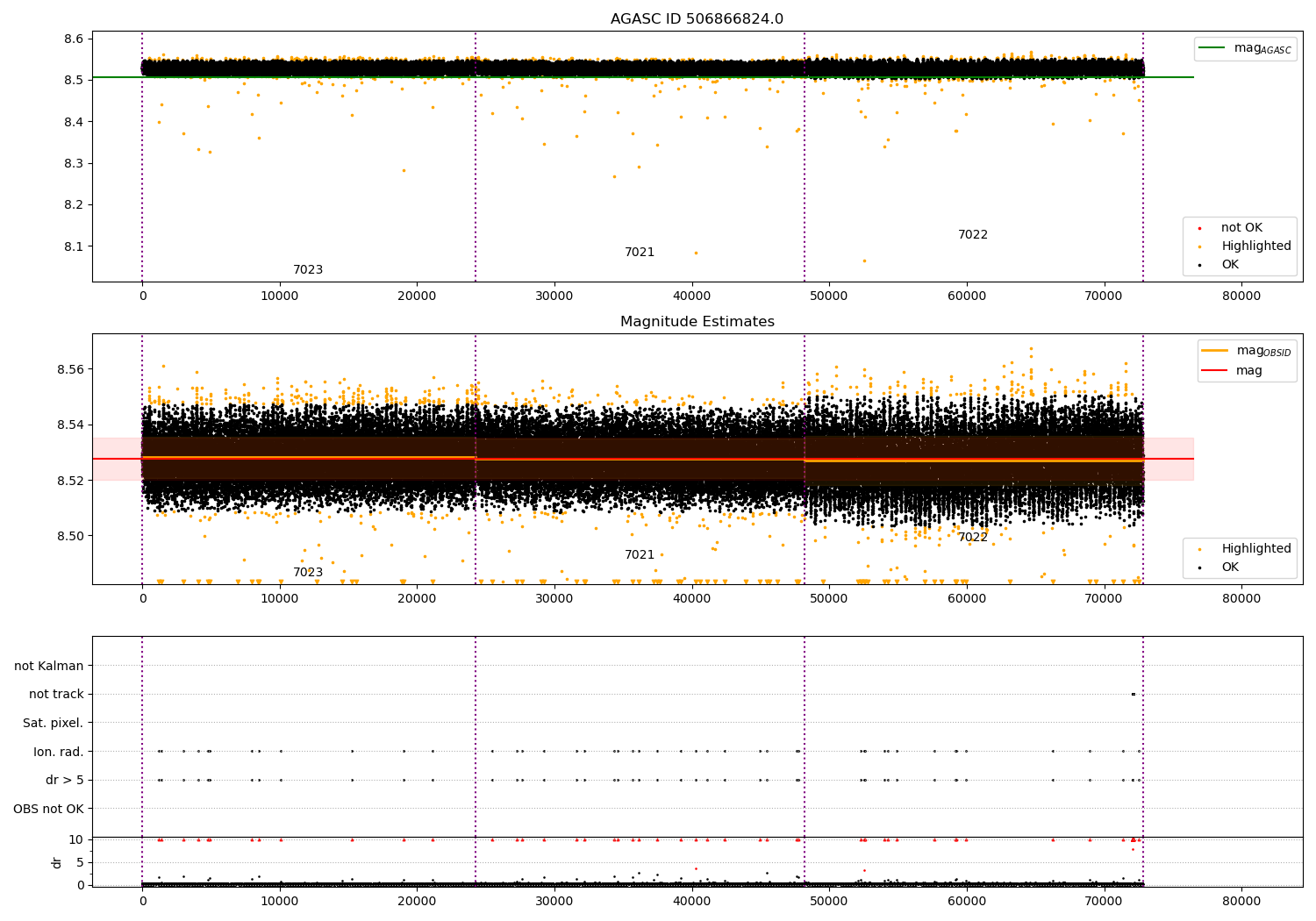Click the '7023' annotation in the top plot
Screen dimensions: 1316x921
[x=308, y=270]
